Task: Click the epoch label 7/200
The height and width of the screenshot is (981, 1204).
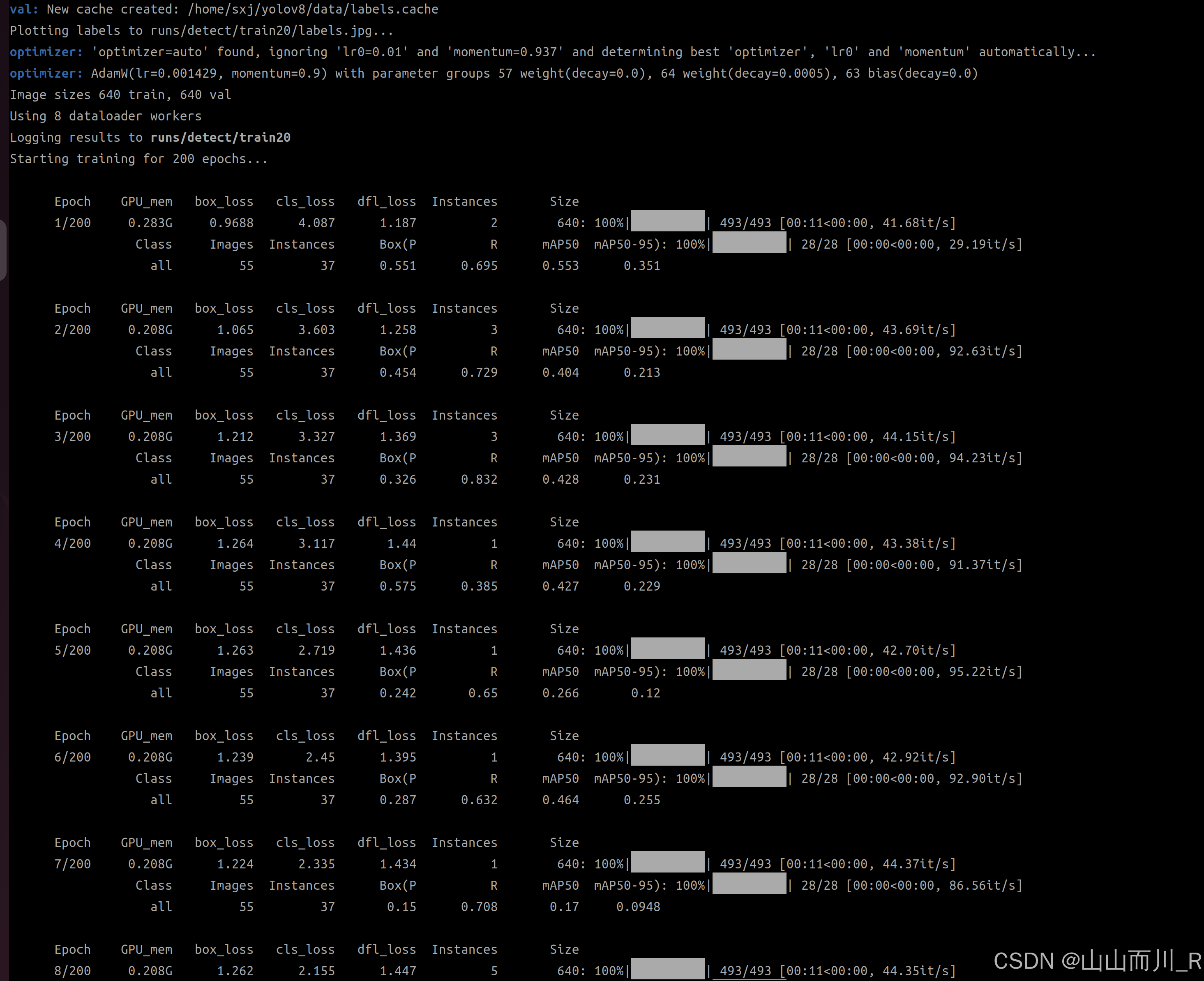Action: (72, 864)
